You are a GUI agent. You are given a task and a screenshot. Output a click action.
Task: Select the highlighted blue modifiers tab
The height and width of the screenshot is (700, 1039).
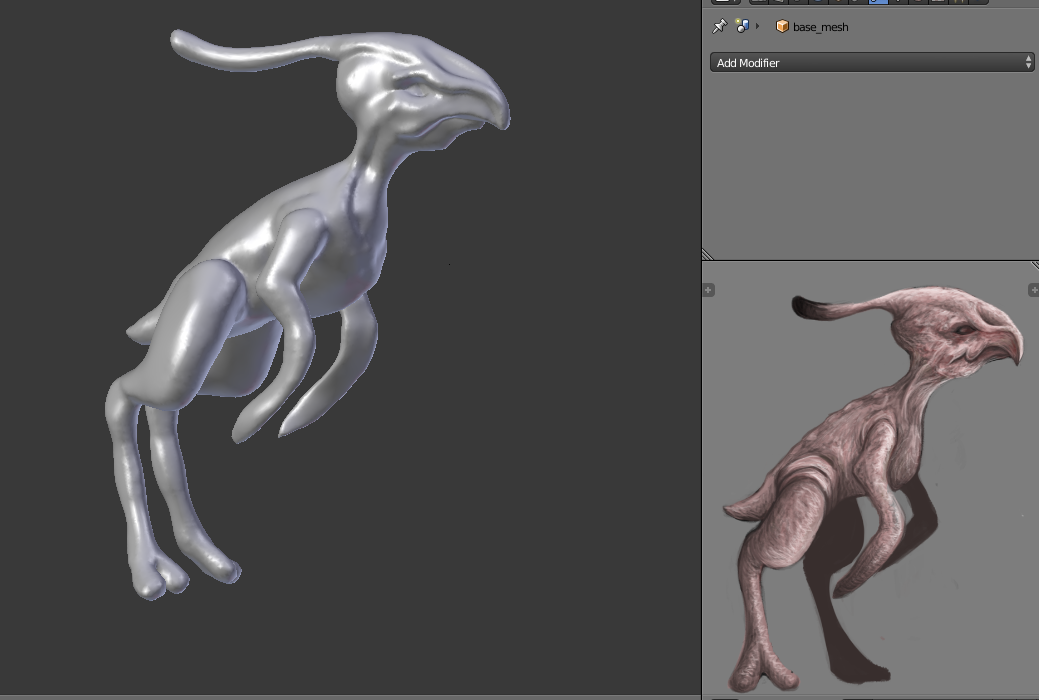878,2
